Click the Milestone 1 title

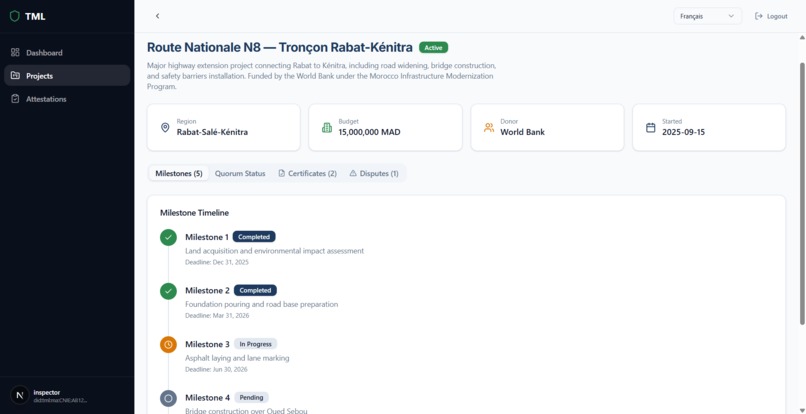pyautogui.click(x=207, y=237)
